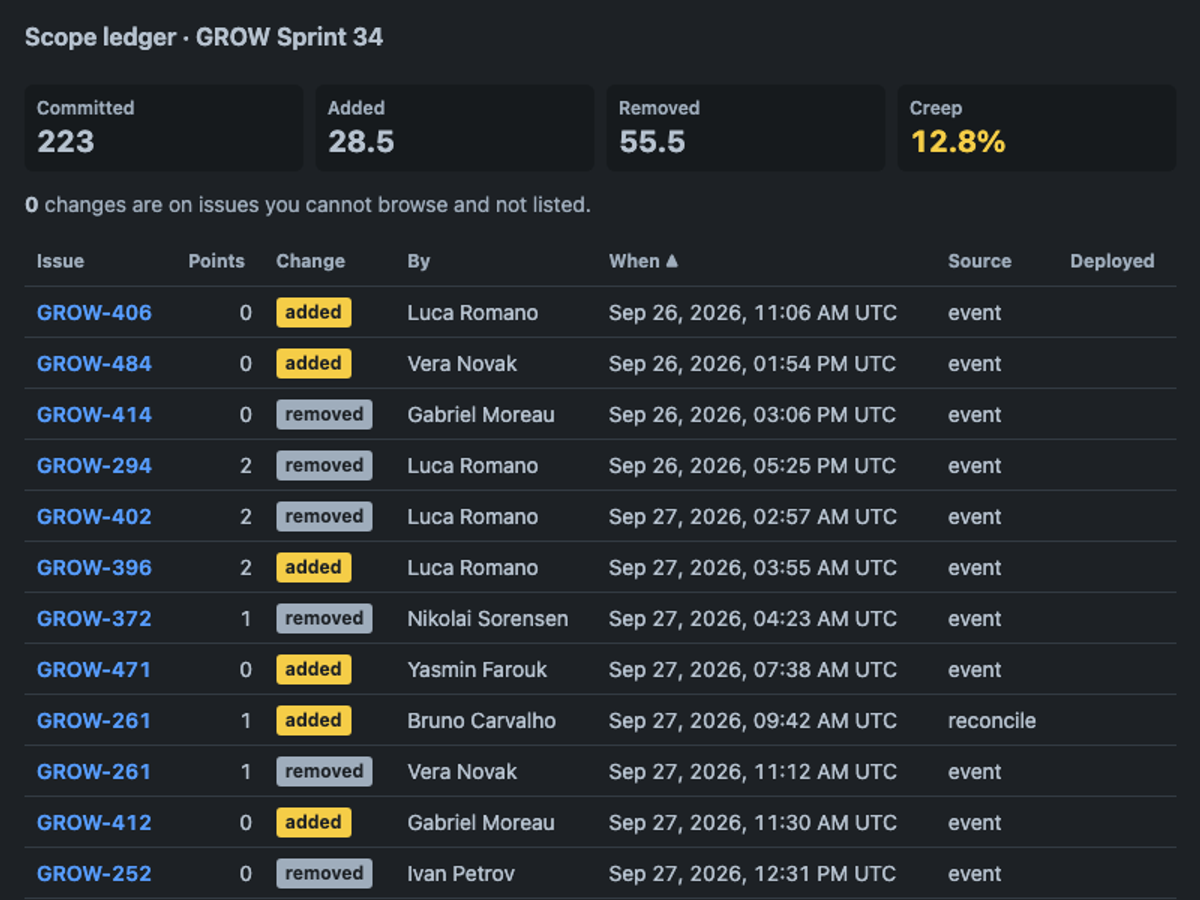Image resolution: width=1200 pixels, height=900 pixels.
Task: Click Nikolai Sorensen in GROW-372 row
Action: click(487, 619)
